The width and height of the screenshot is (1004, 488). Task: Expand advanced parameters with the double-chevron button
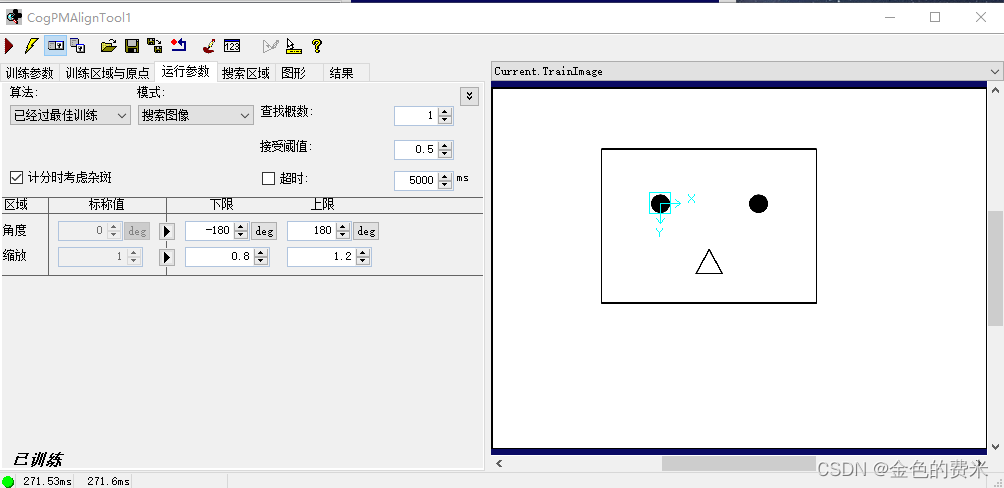[469, 96]
